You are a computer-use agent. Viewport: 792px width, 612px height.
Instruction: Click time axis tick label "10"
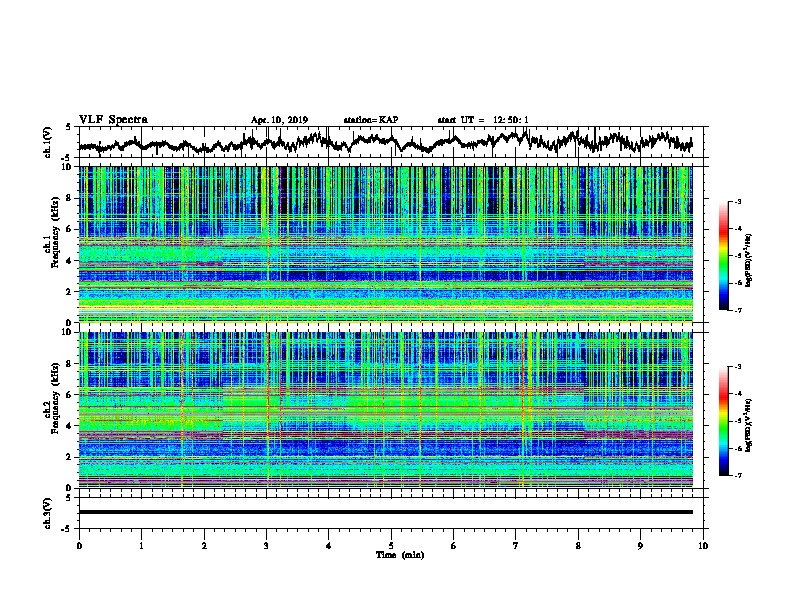click(703, 546)
